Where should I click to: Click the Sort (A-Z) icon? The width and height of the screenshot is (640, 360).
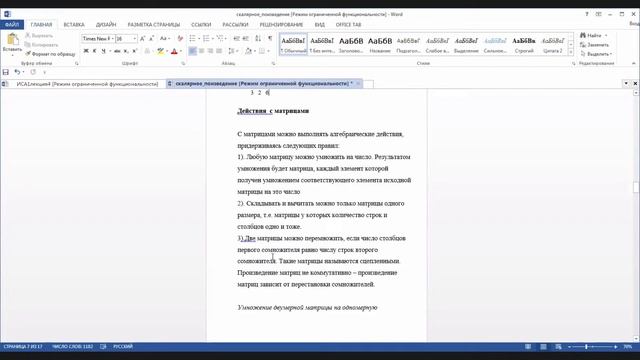click(x=258, y=39)
